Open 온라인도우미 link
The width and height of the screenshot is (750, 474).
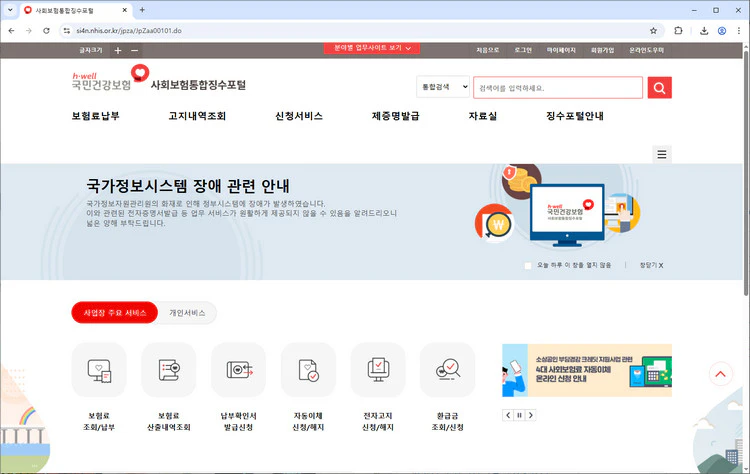click(x=647, y=50)
